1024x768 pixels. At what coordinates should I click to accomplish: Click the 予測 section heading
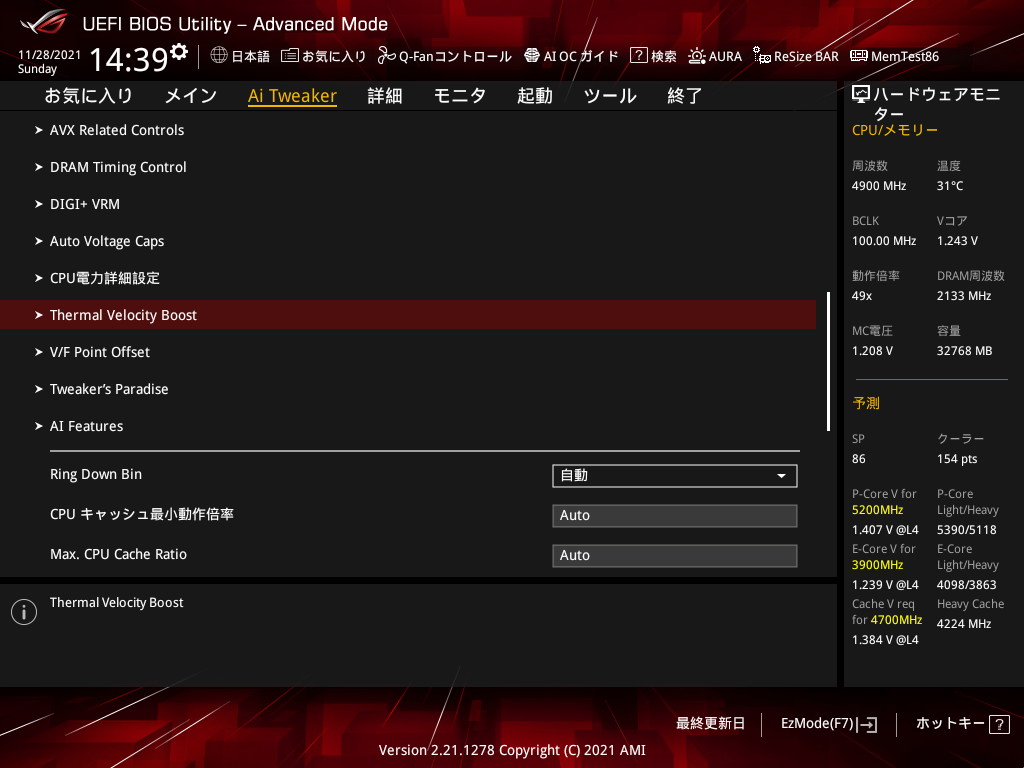[866, 403]
